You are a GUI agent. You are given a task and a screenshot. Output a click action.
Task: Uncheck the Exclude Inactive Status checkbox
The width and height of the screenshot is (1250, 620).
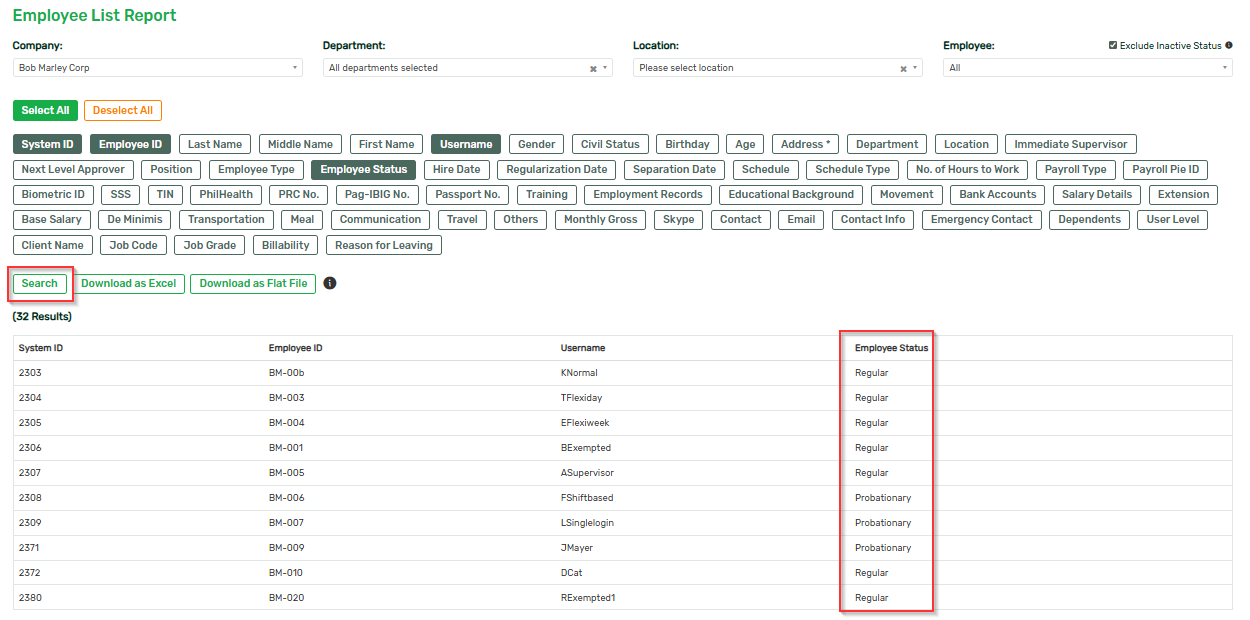point(1113,45)
